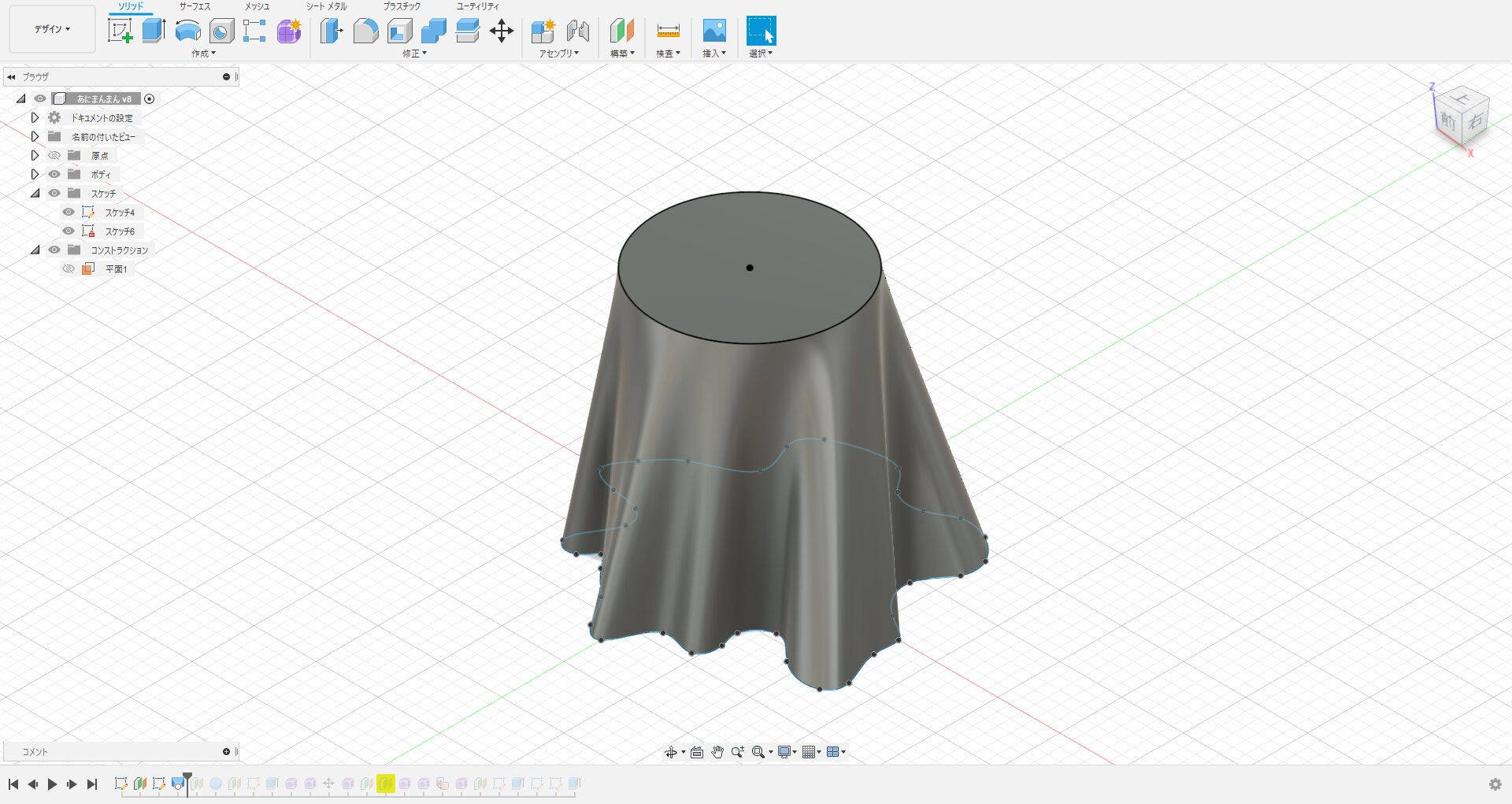This screenshot has height=804, width=1512.
Task: Select the ソリッド tab
Action: [x=131, y=6]
